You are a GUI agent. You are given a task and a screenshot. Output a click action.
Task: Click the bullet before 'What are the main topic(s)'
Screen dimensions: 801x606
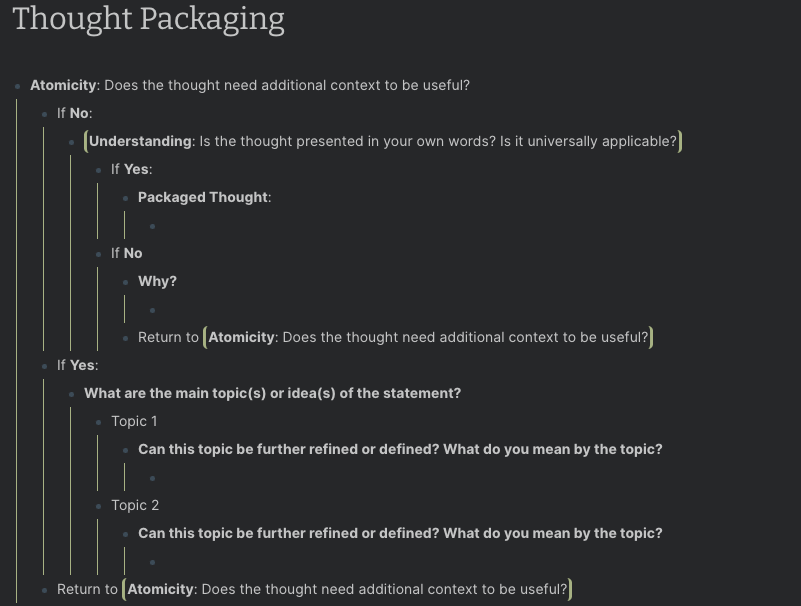[72, 394]
